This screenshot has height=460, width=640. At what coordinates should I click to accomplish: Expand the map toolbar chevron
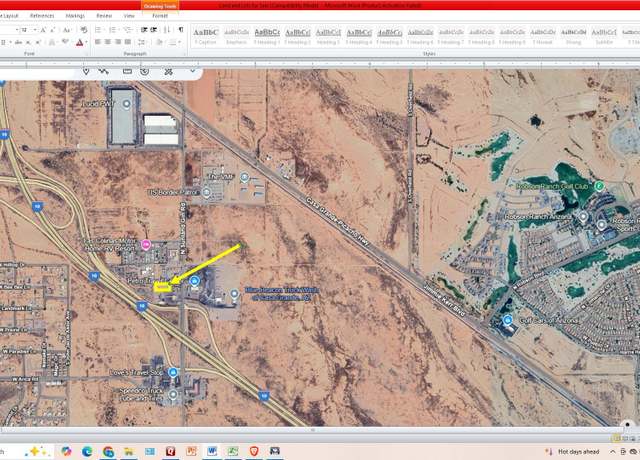tap(193, 71)
